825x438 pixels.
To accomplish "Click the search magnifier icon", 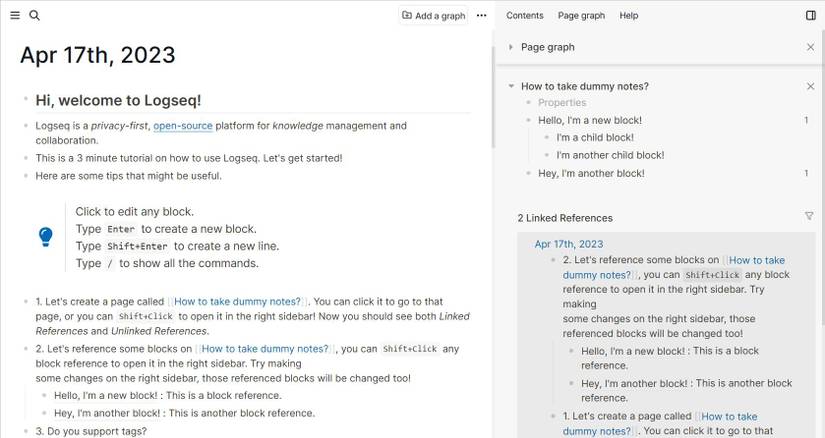I will click(34, 15).
